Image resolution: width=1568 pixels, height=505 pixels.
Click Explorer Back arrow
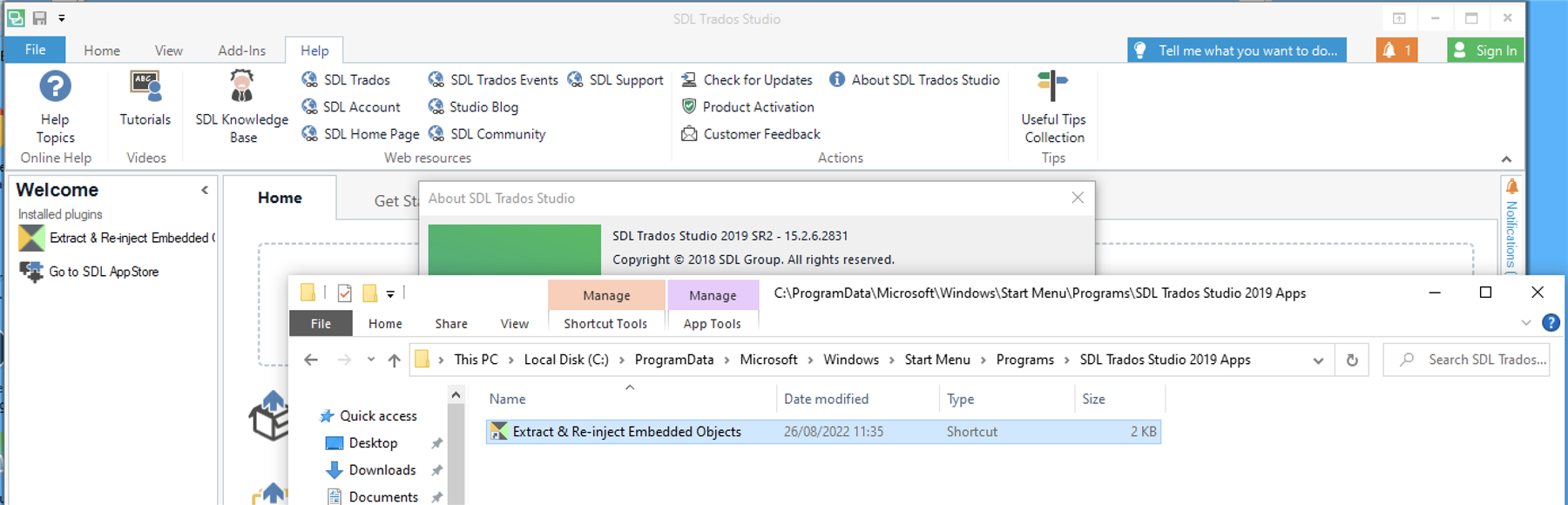pos(311,360)
